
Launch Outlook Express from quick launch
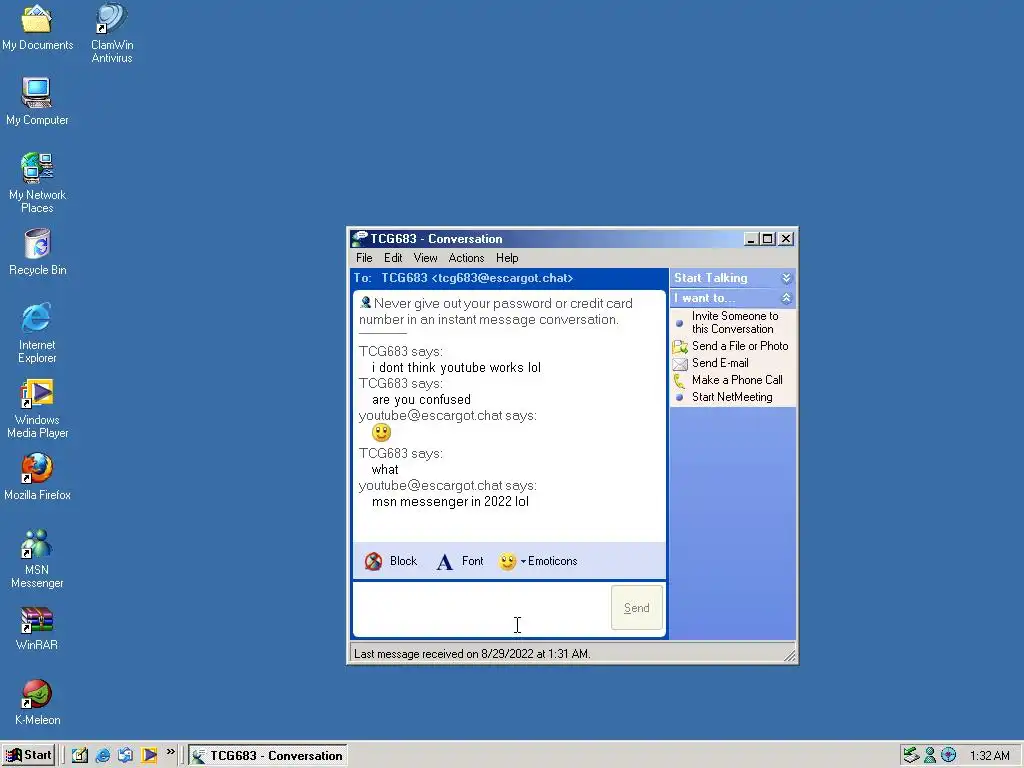[125, 756]
